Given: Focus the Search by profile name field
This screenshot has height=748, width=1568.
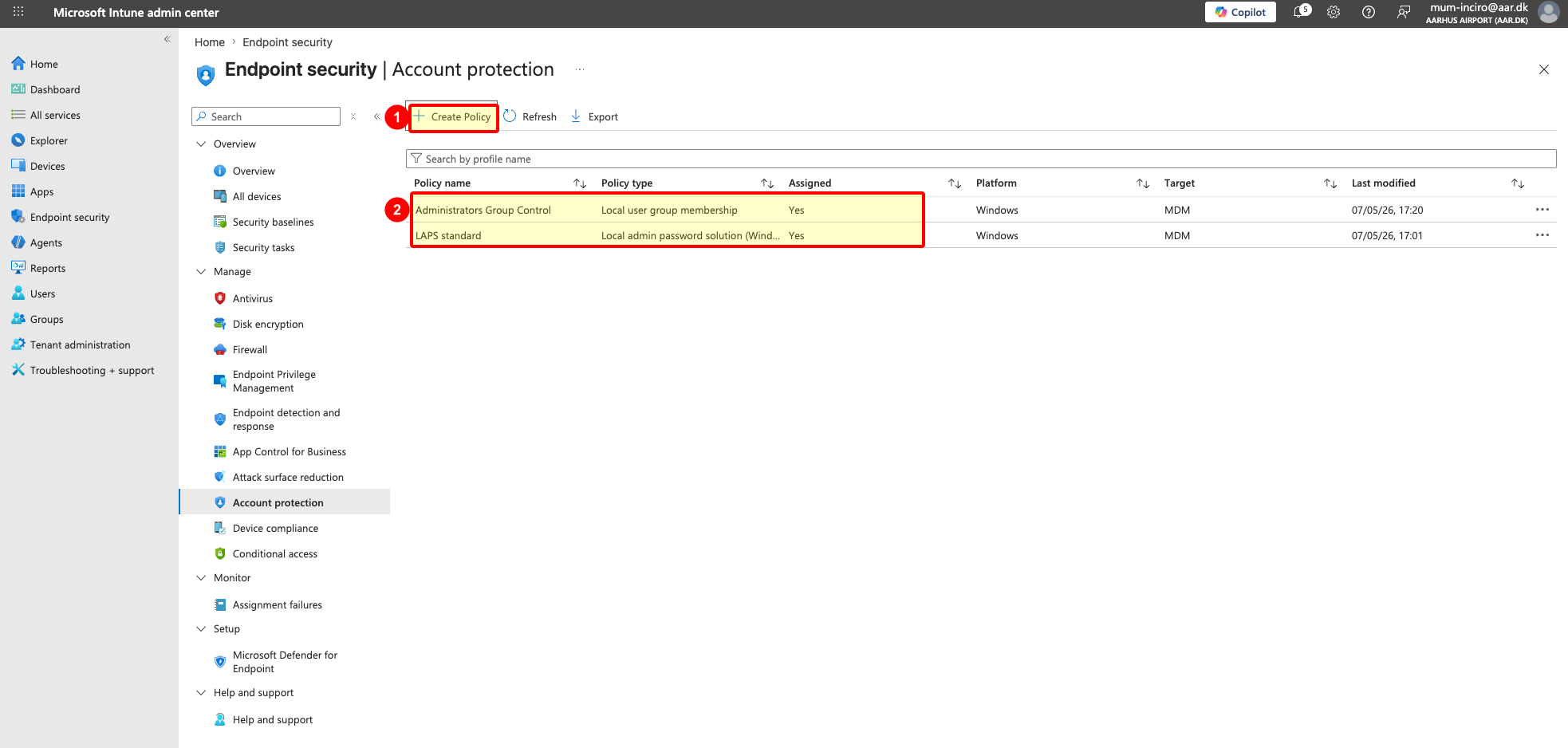Looking at the screenshot, I should coord(981,159).
